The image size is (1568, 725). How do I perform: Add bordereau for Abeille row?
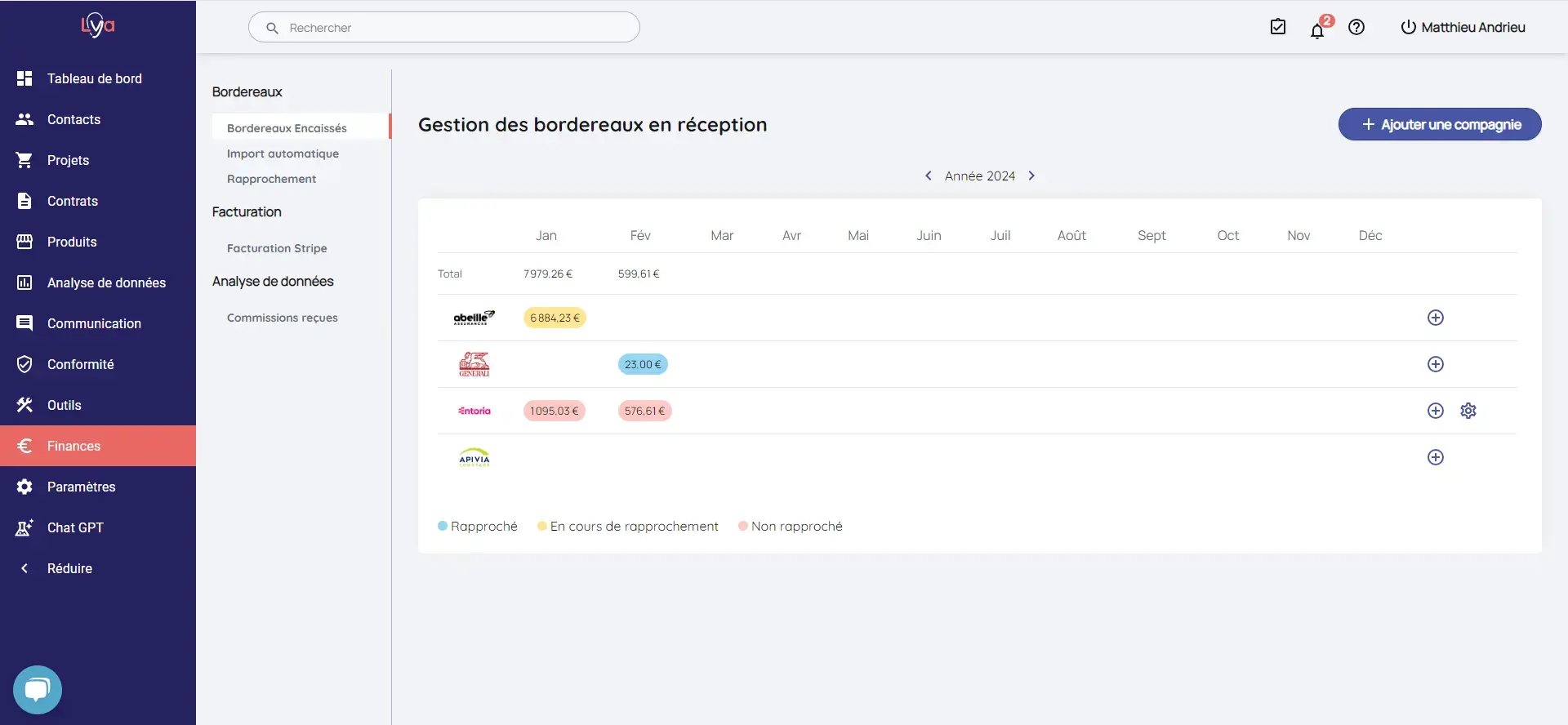[1436, 318]
